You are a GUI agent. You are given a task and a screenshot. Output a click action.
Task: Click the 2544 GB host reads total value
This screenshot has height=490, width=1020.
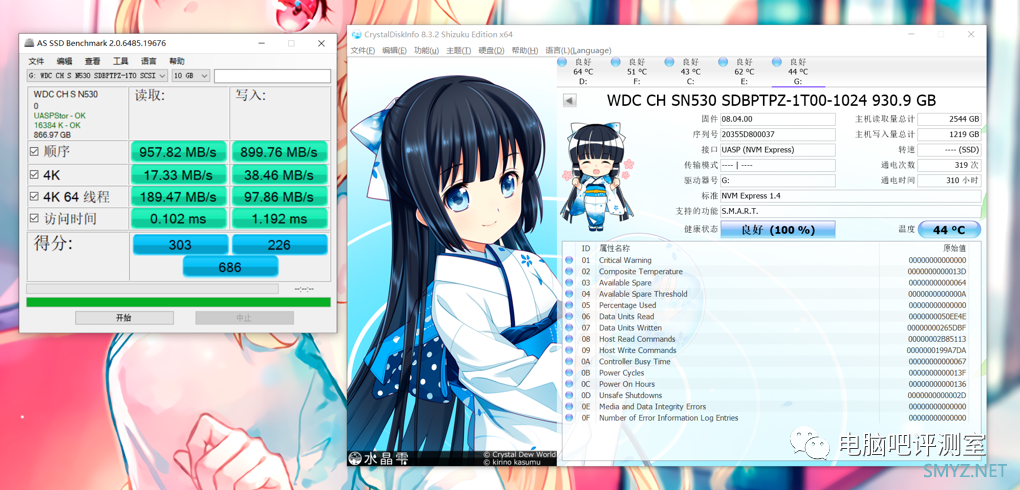pyautogui.click(x=949, y=119)
